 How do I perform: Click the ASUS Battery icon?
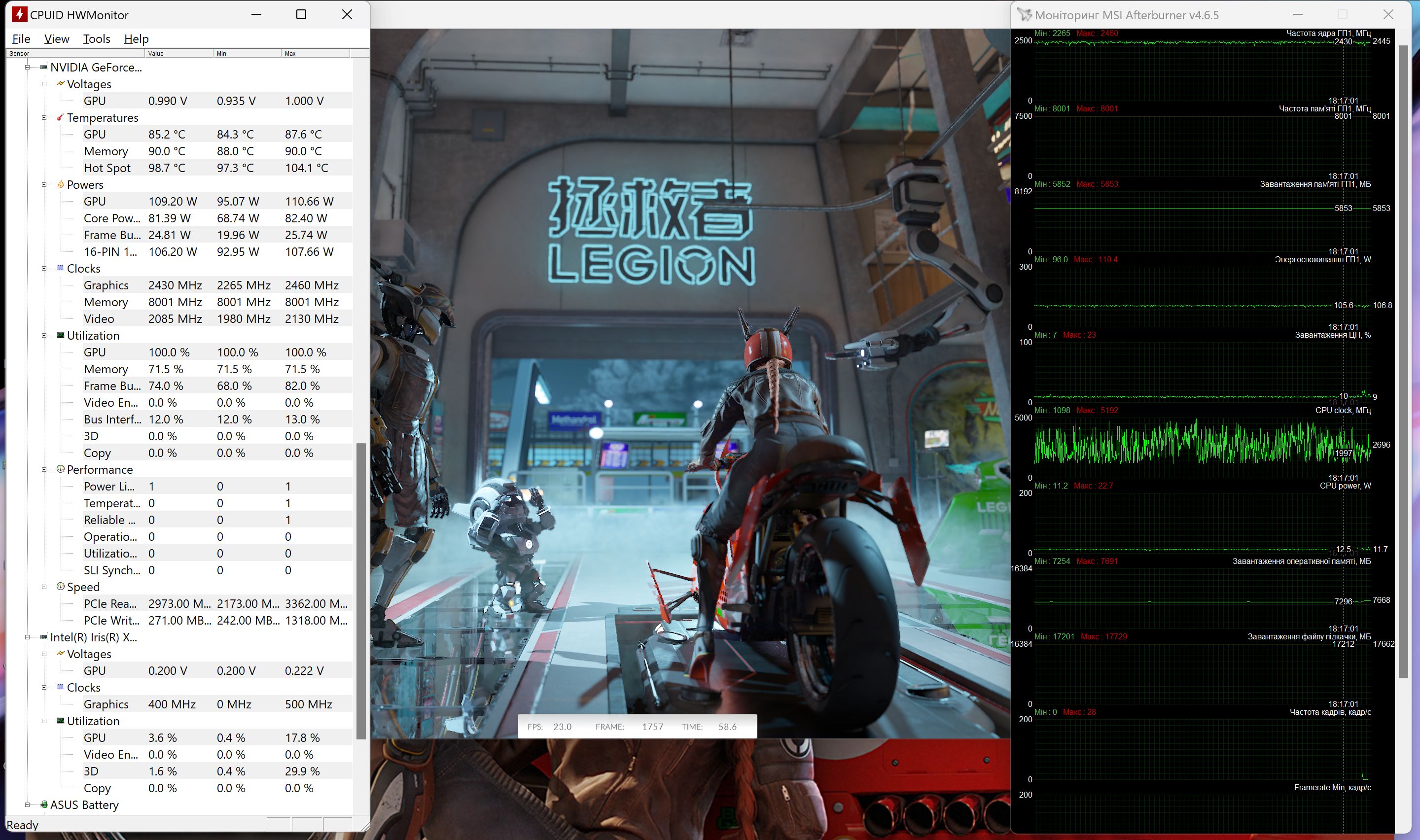(x=44, y=805)
